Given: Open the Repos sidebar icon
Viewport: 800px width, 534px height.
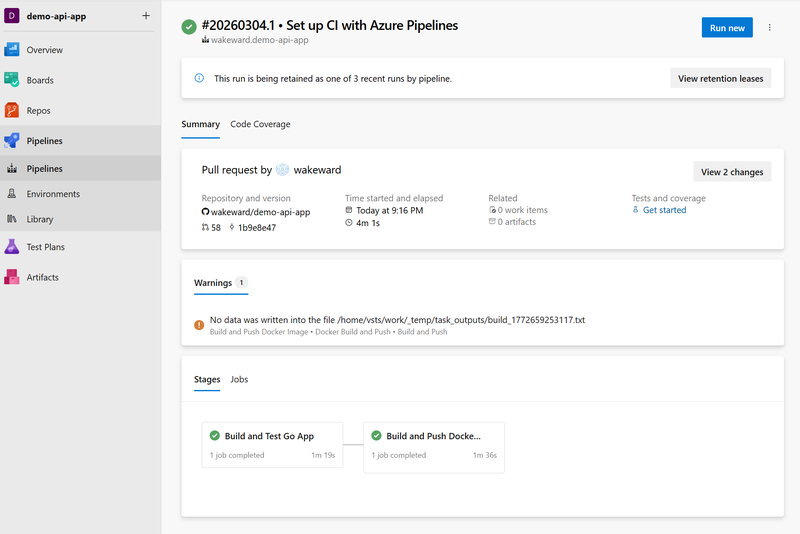Looking at the screenshot, I should (12, 111).
